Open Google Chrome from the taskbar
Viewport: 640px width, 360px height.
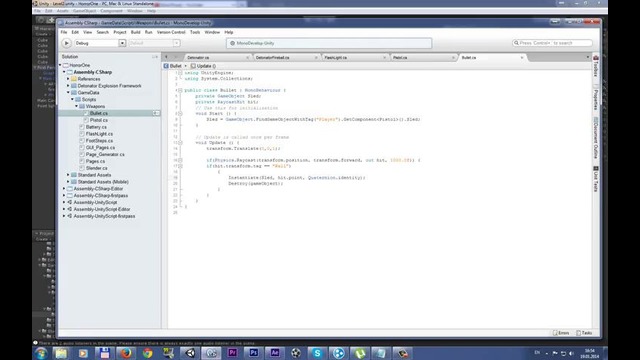pyautogui.click(x=147, y=353)
